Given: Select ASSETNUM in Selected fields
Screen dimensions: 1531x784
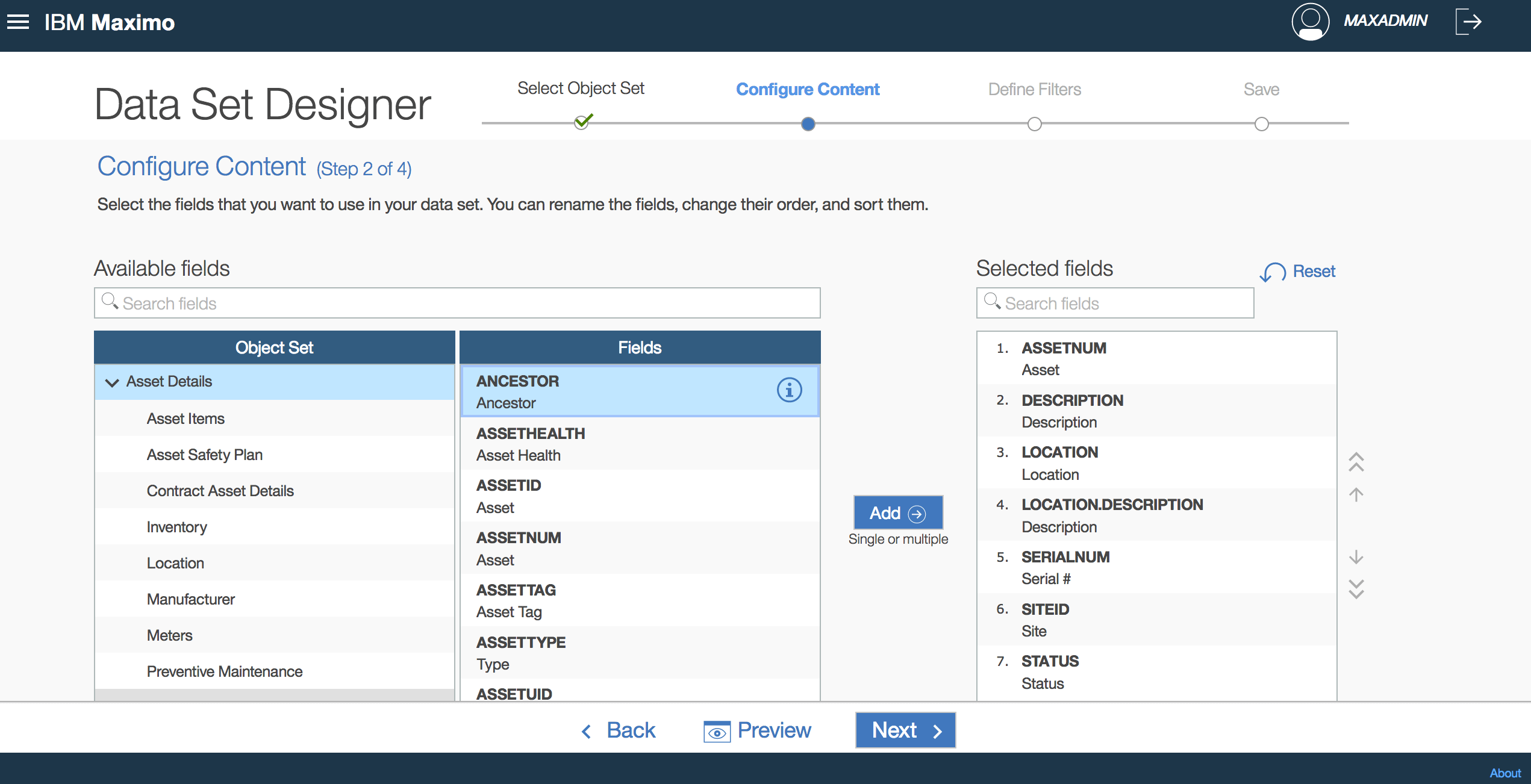Looking at the screenshot, I should click(1156, 359).
